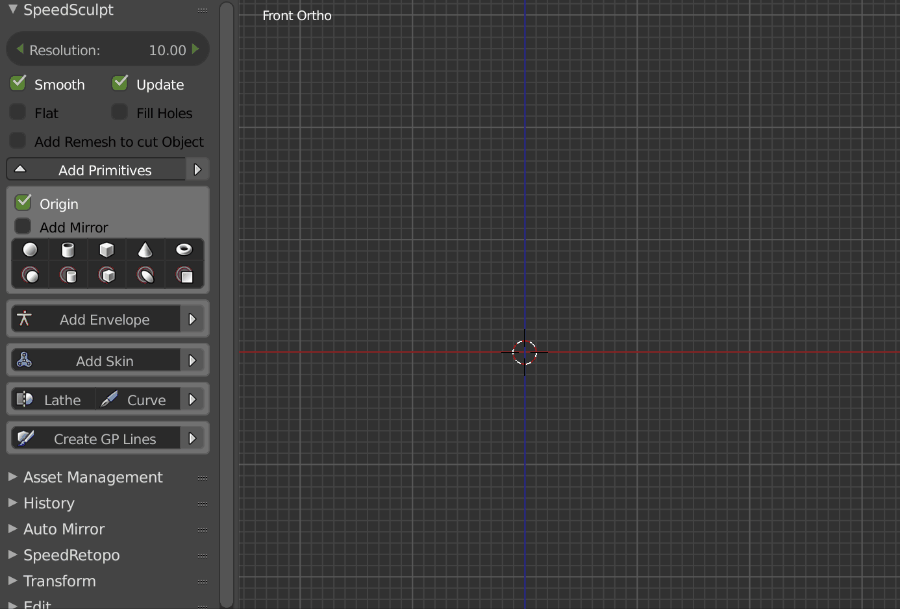Expand the Transform panel
Image resolution: width=900 pixels, height=609 pixels.
(13, 580)
